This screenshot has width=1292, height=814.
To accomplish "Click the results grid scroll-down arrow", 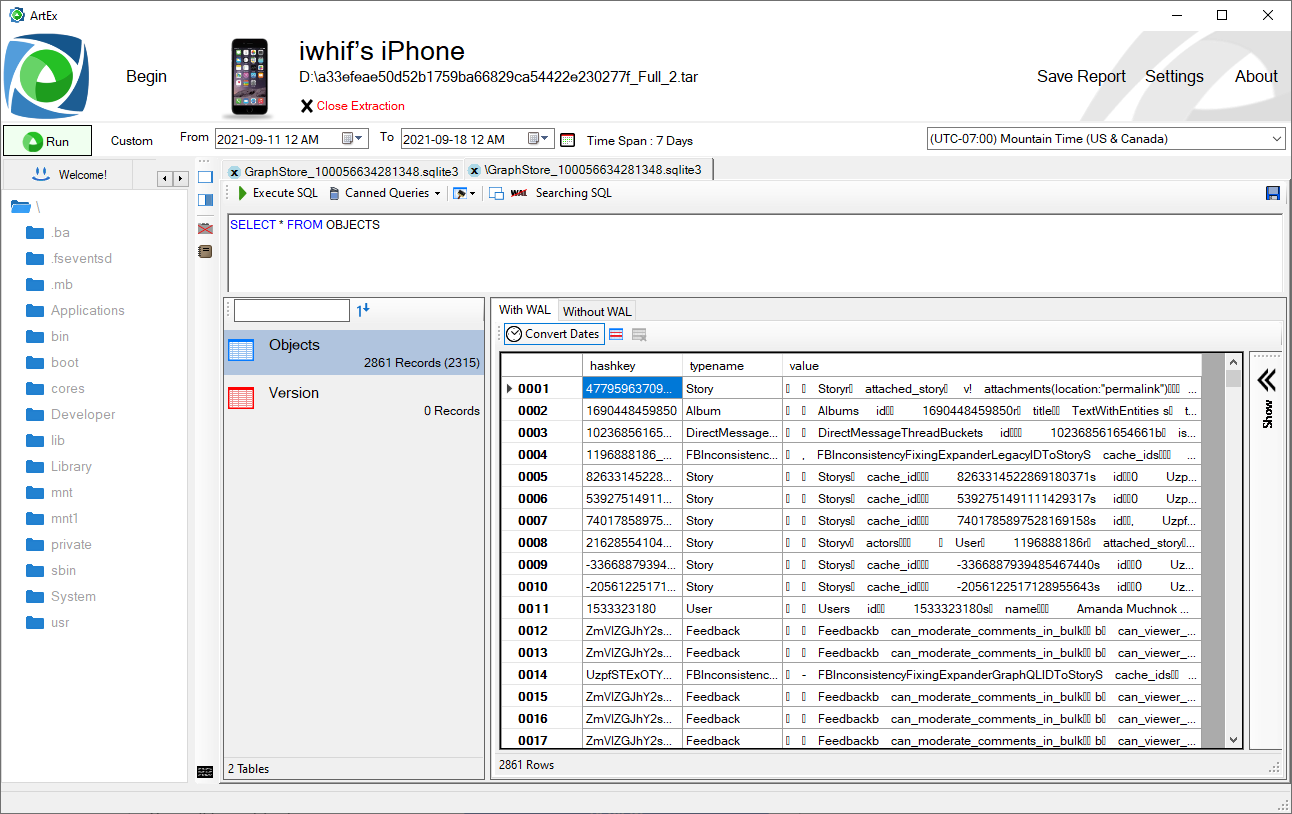I will 1233,740.
